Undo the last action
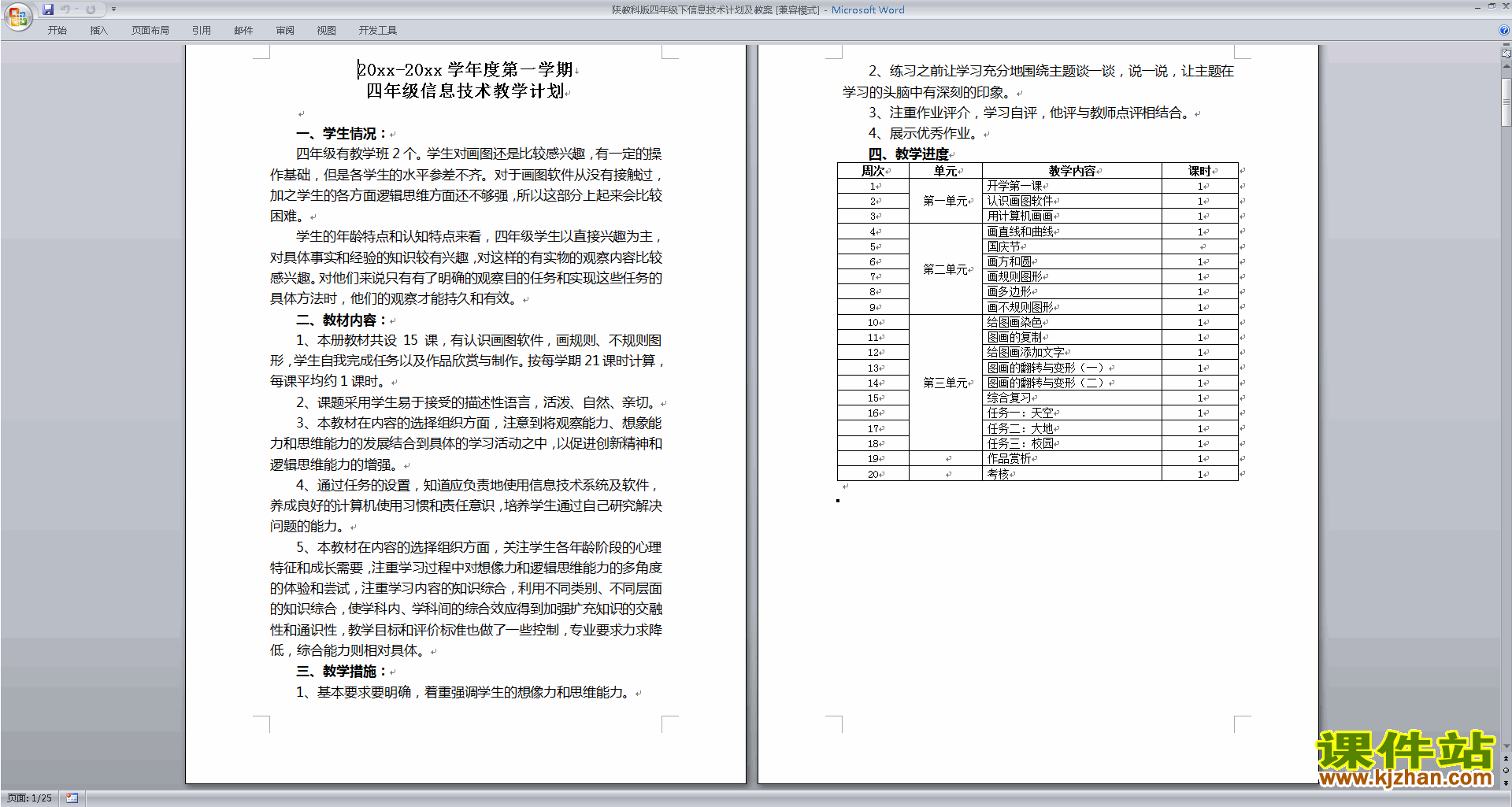This screenshot has width=1512, height=807. click(65, 9)
